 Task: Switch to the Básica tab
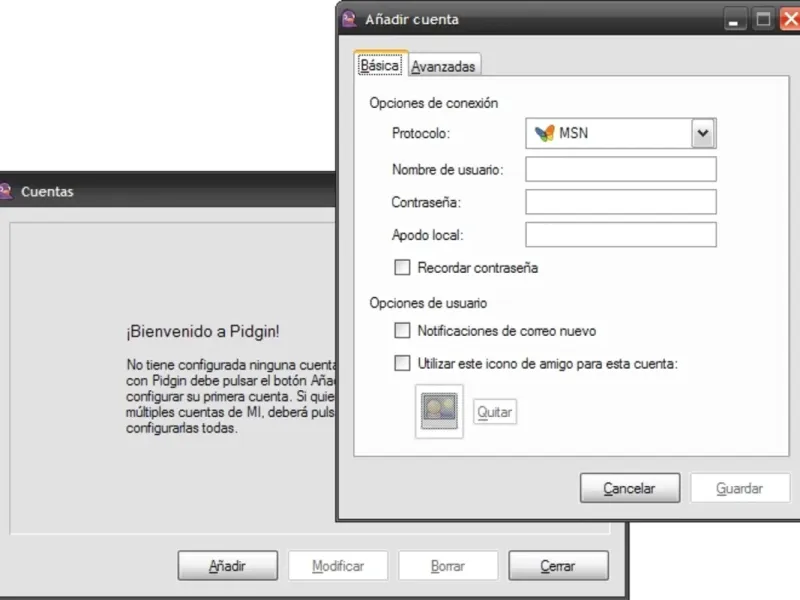click(x=380, y=65)
